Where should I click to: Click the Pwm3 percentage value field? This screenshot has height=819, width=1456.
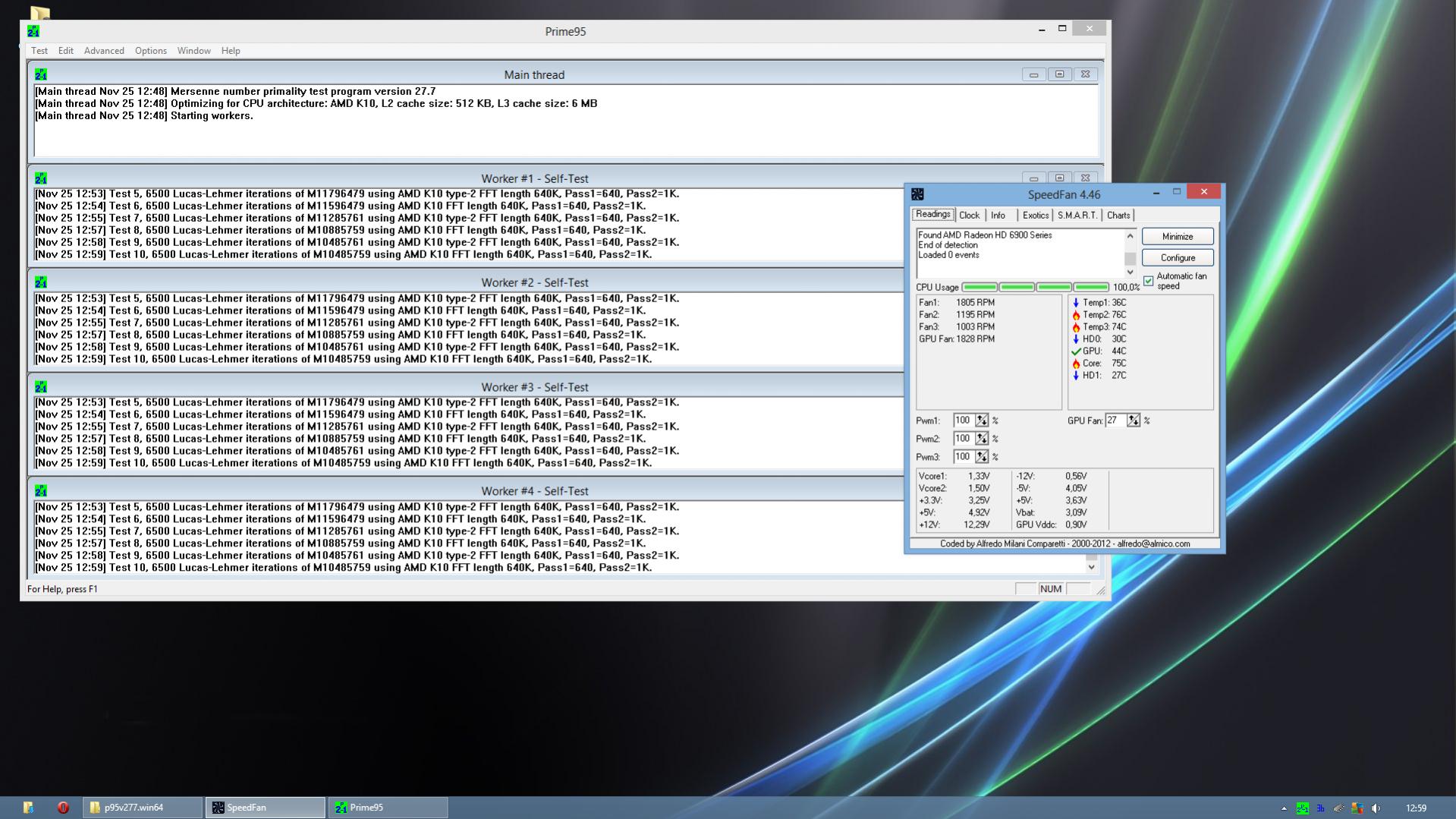point(964,457)
